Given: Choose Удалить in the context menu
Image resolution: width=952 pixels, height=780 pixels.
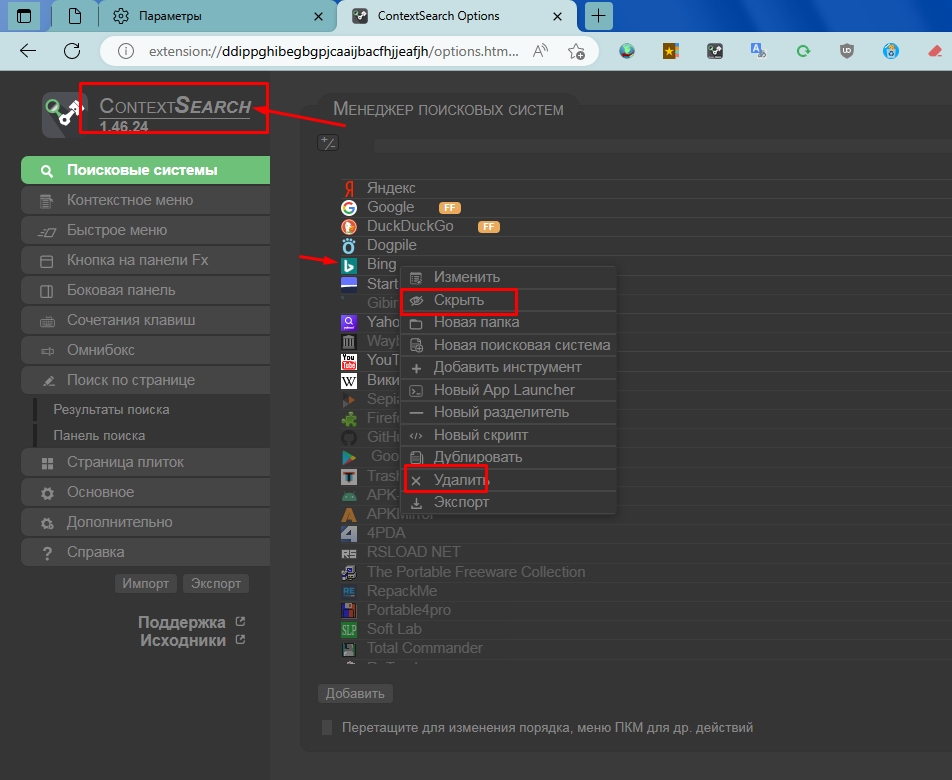Looking at the screenshot, I should coord(460,480).
